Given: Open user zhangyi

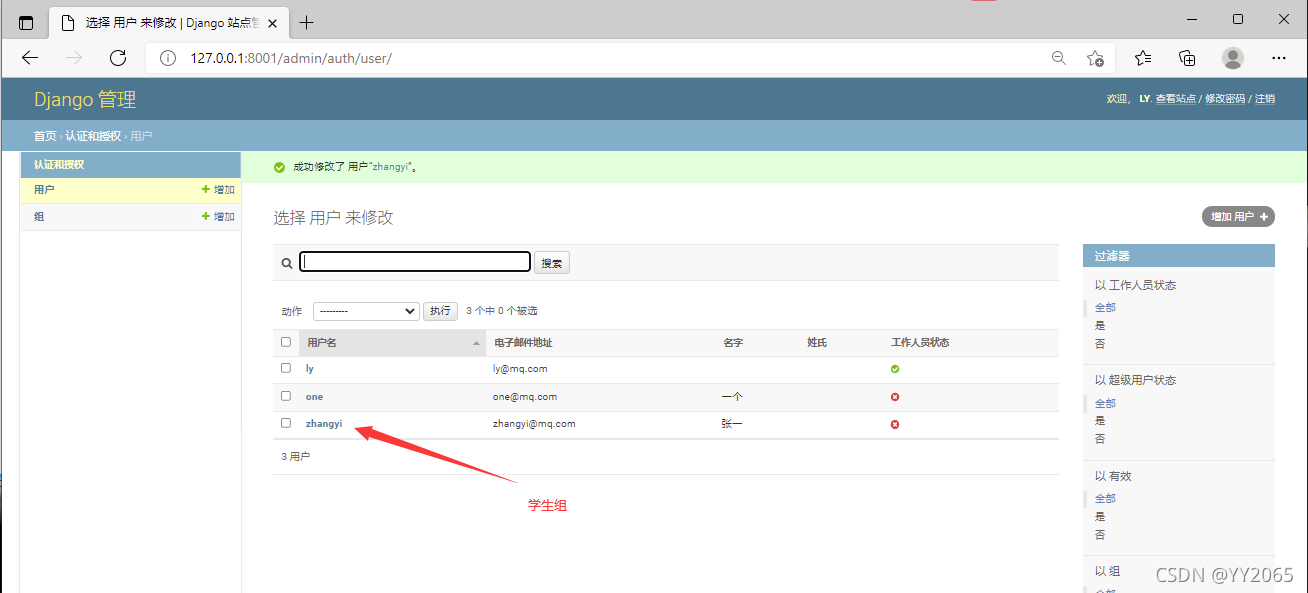Looking at the screenshot, I should 324,424.
